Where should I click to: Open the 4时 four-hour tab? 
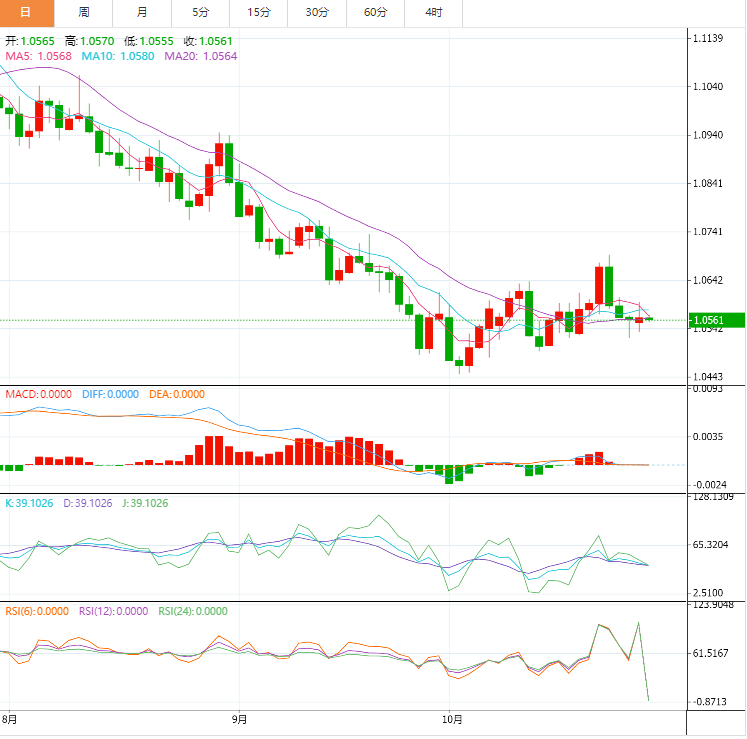point(434,12)
